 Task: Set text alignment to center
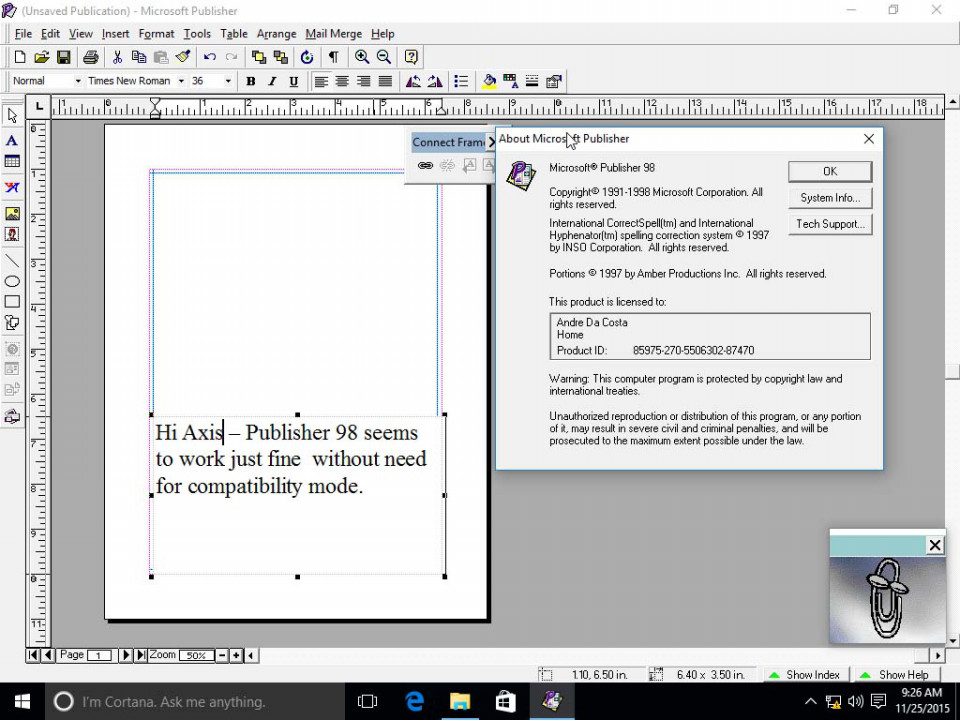point(342,81)
